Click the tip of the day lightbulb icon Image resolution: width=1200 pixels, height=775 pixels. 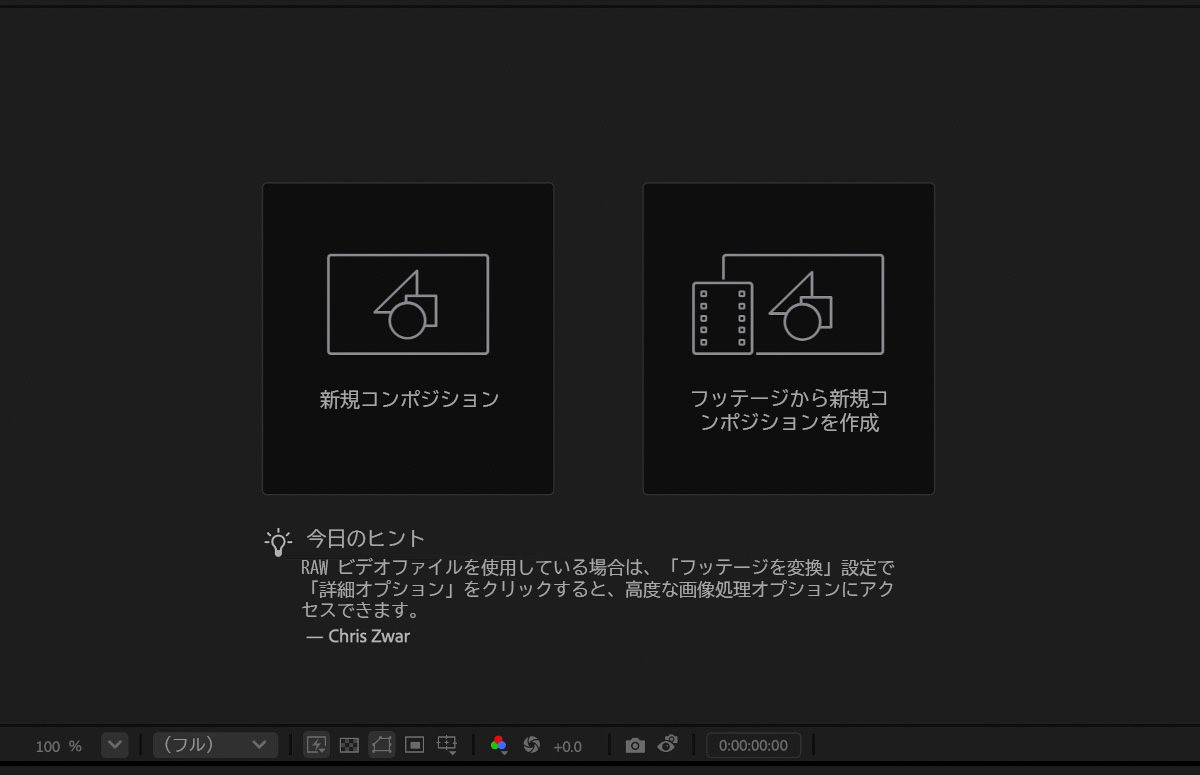pyautogui.click(x=277, y=539)
